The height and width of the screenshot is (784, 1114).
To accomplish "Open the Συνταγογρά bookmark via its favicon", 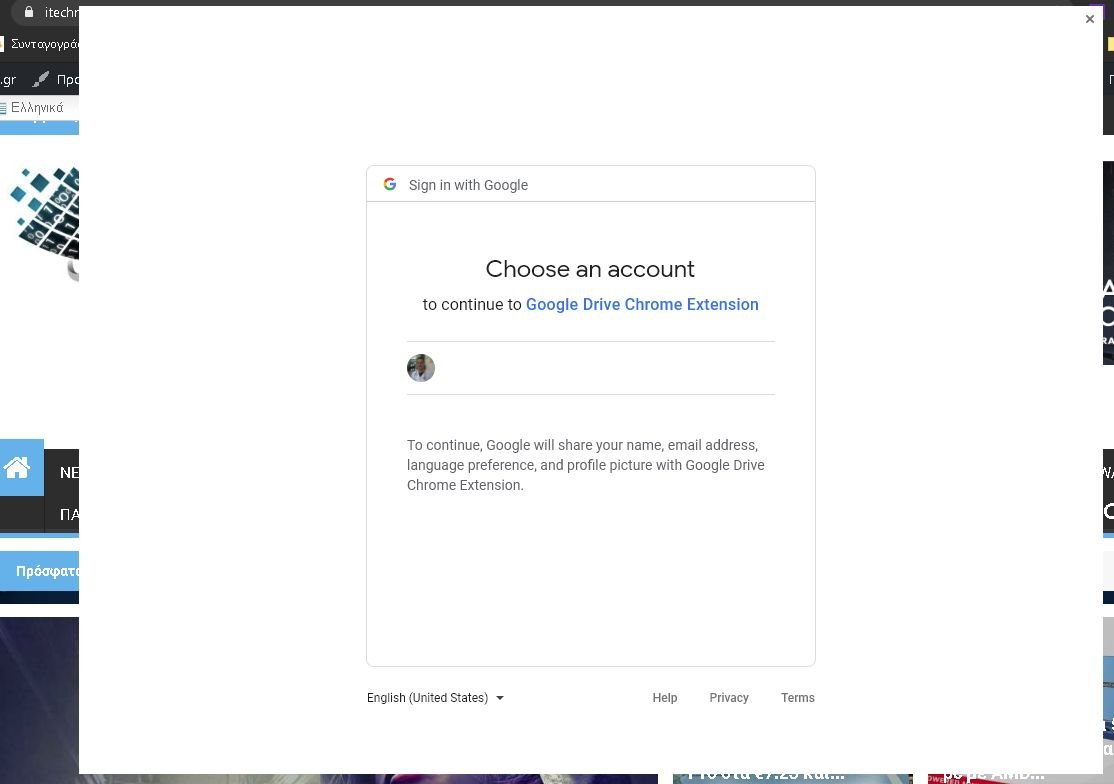I will (2, 44).
